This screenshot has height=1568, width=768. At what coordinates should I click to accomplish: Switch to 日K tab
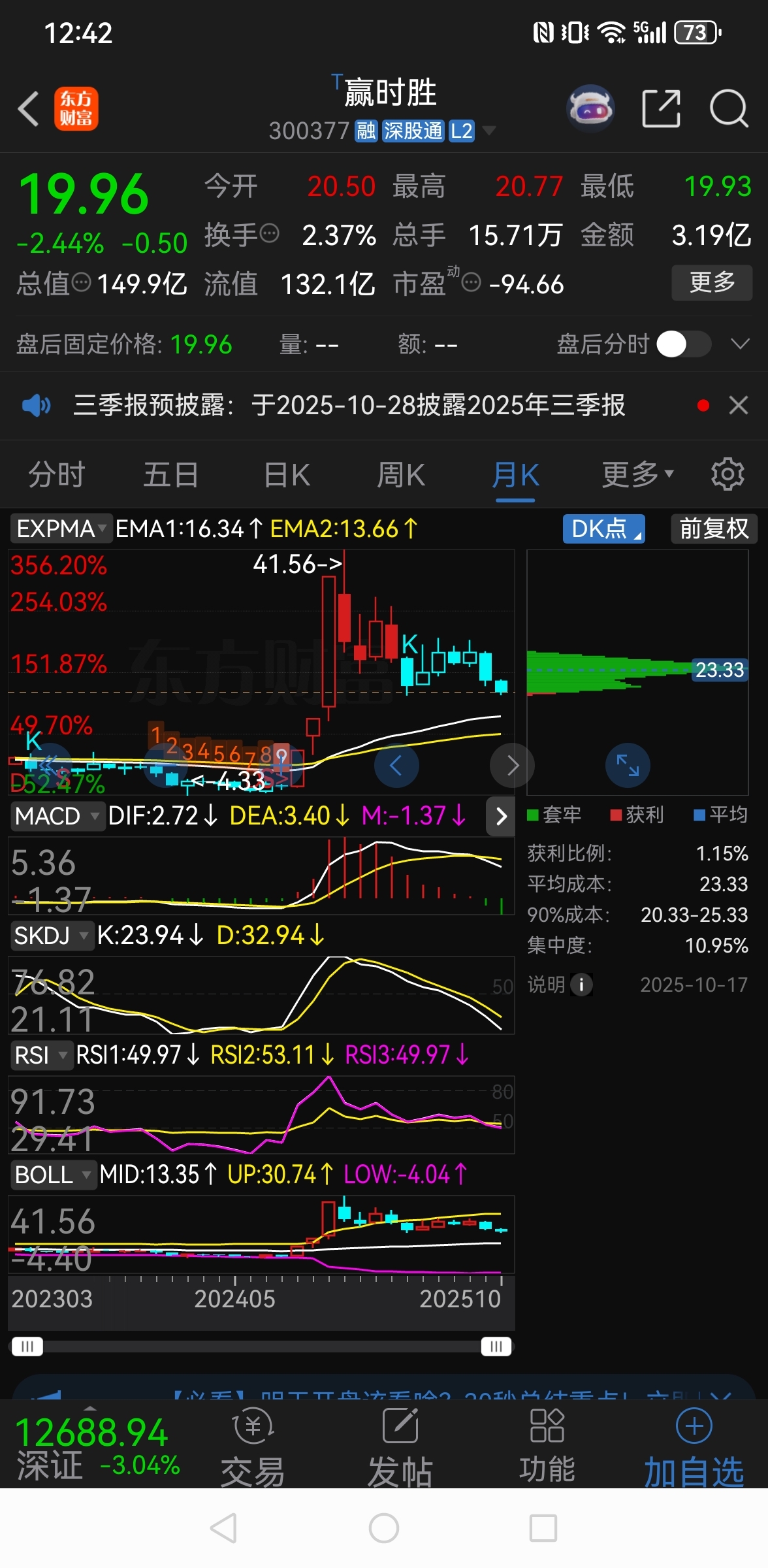(287, 474)
